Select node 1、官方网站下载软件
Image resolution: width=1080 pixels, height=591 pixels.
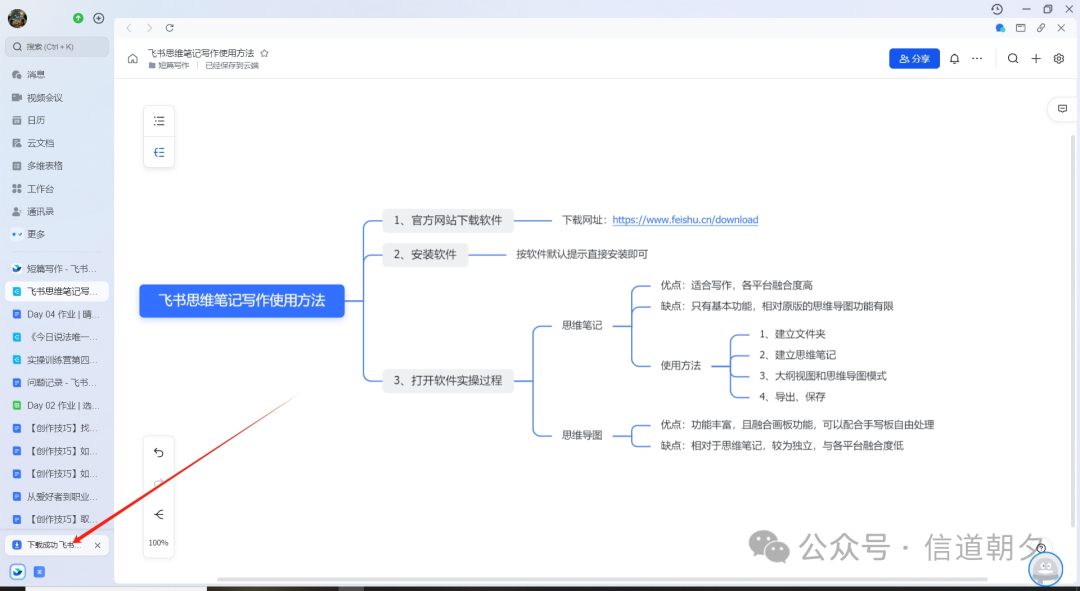click(x=448, y=220)
